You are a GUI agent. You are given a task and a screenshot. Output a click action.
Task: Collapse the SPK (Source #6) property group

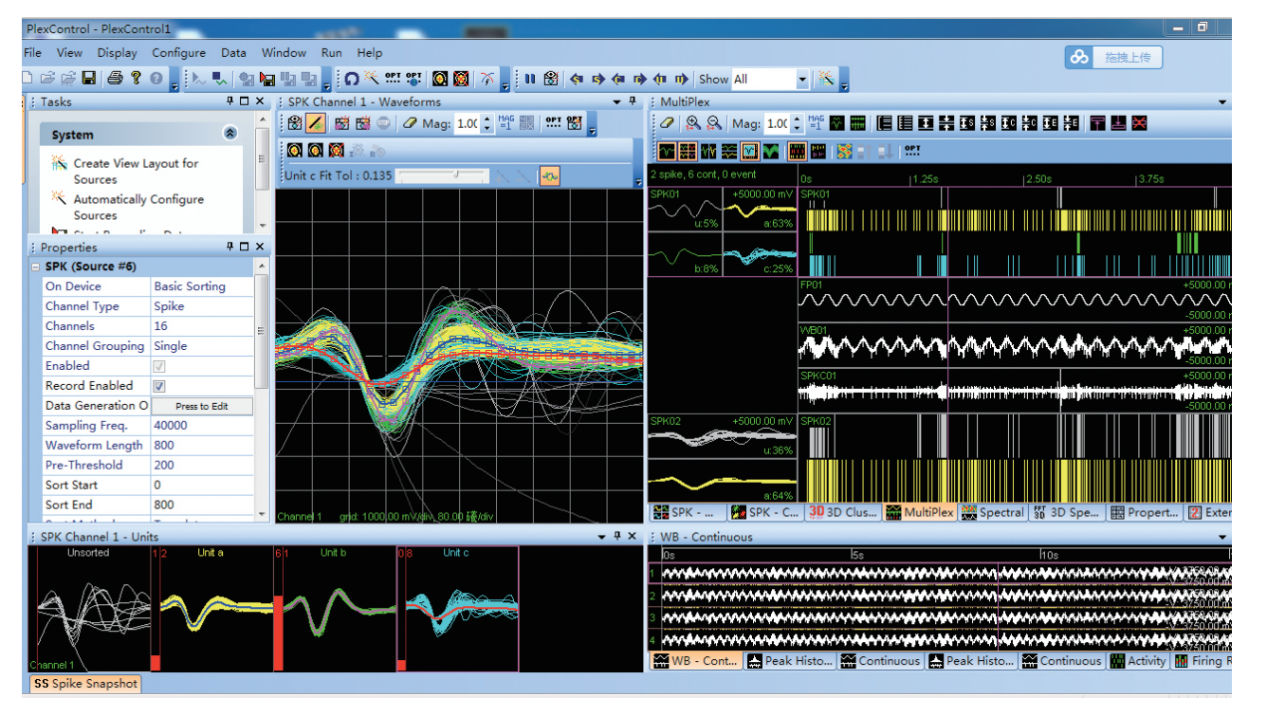pyautogui.click(x=36, y=267)
